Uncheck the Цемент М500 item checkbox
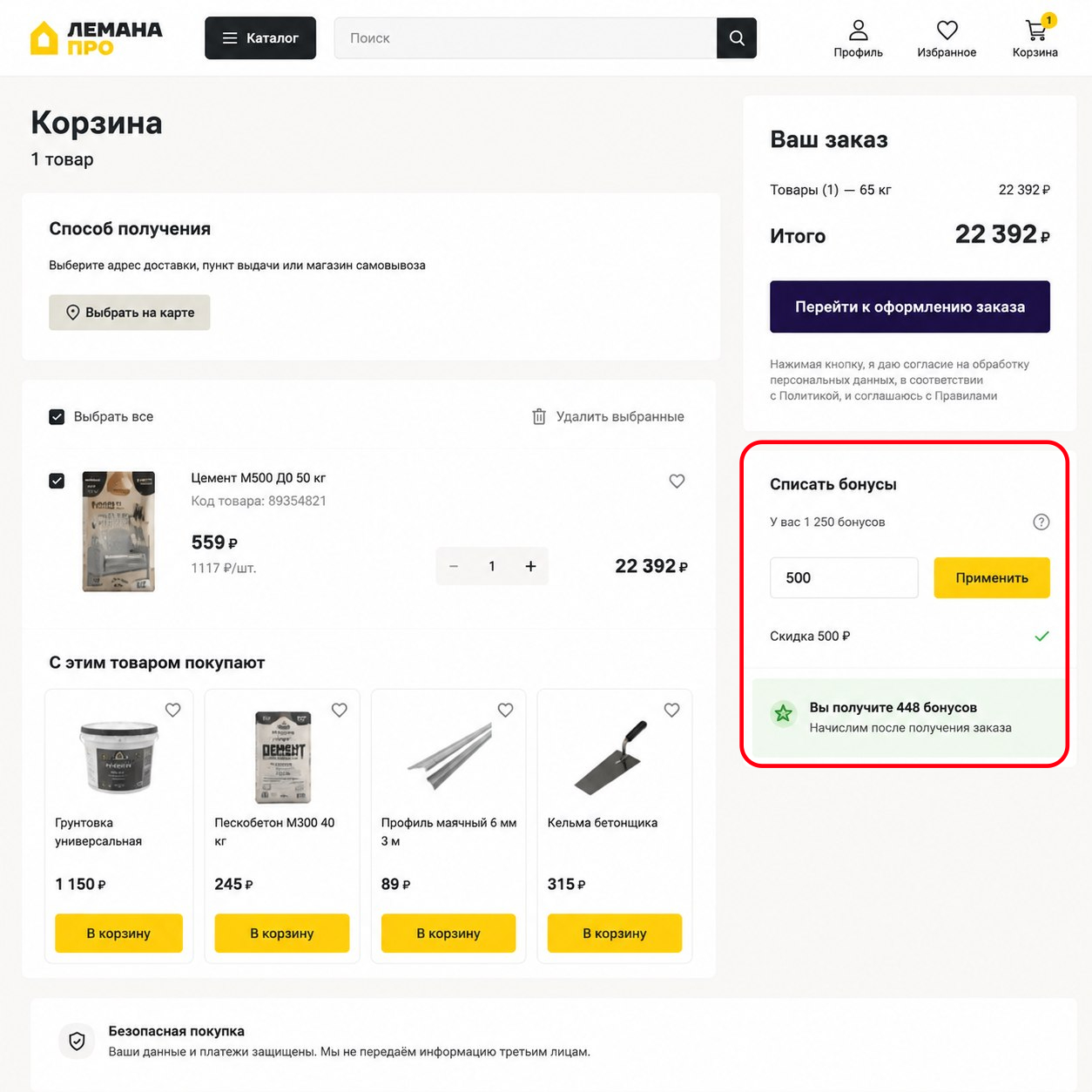1092x1092 pixels. coord(57,481)
